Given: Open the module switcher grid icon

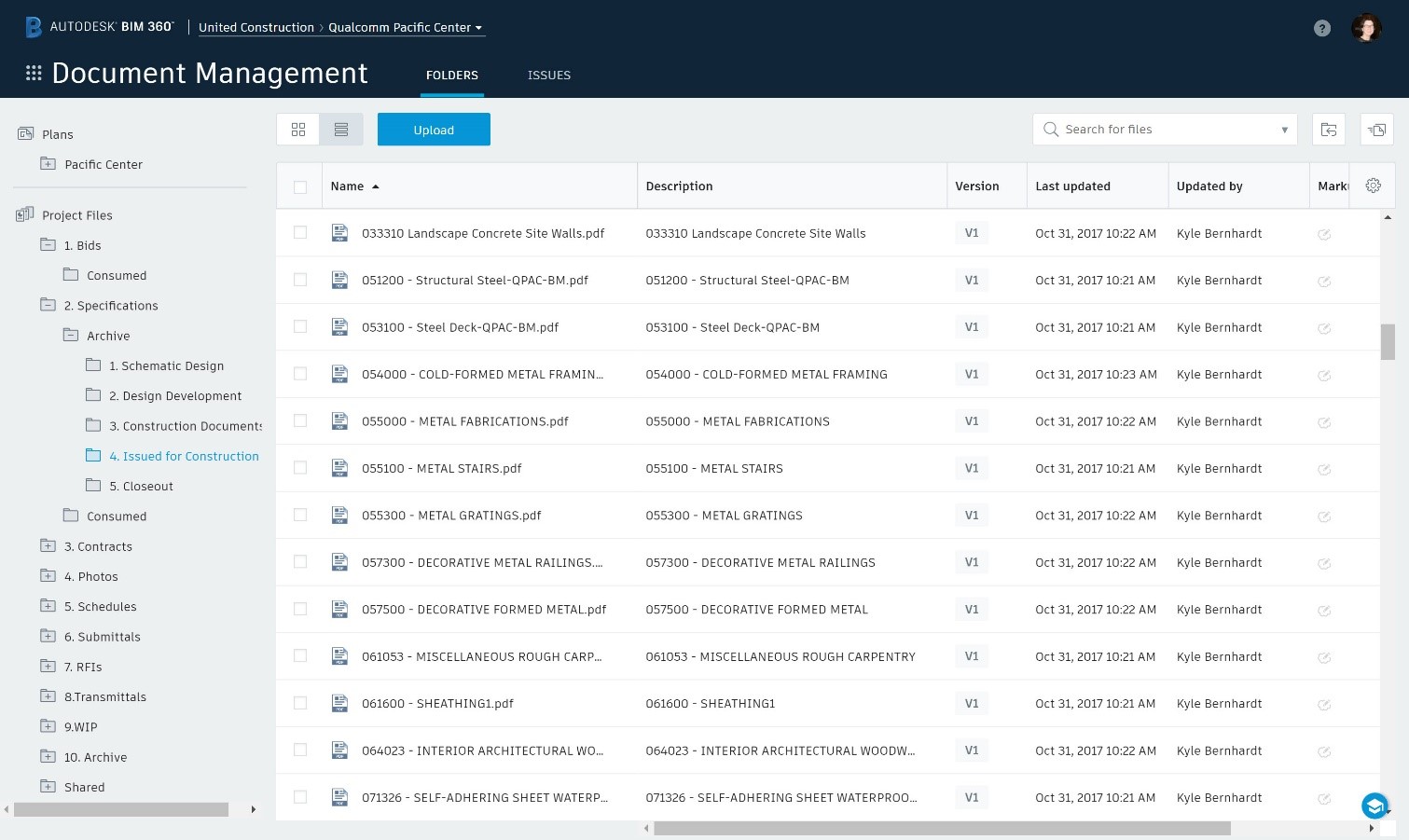Looking at the screenshot, I should coord(34,73).
